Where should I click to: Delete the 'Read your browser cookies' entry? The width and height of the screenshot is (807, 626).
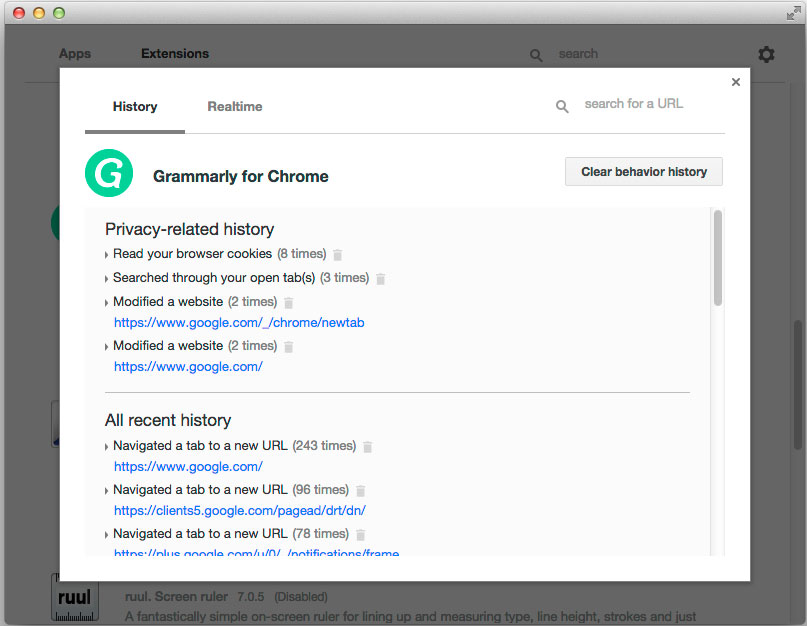338,255
